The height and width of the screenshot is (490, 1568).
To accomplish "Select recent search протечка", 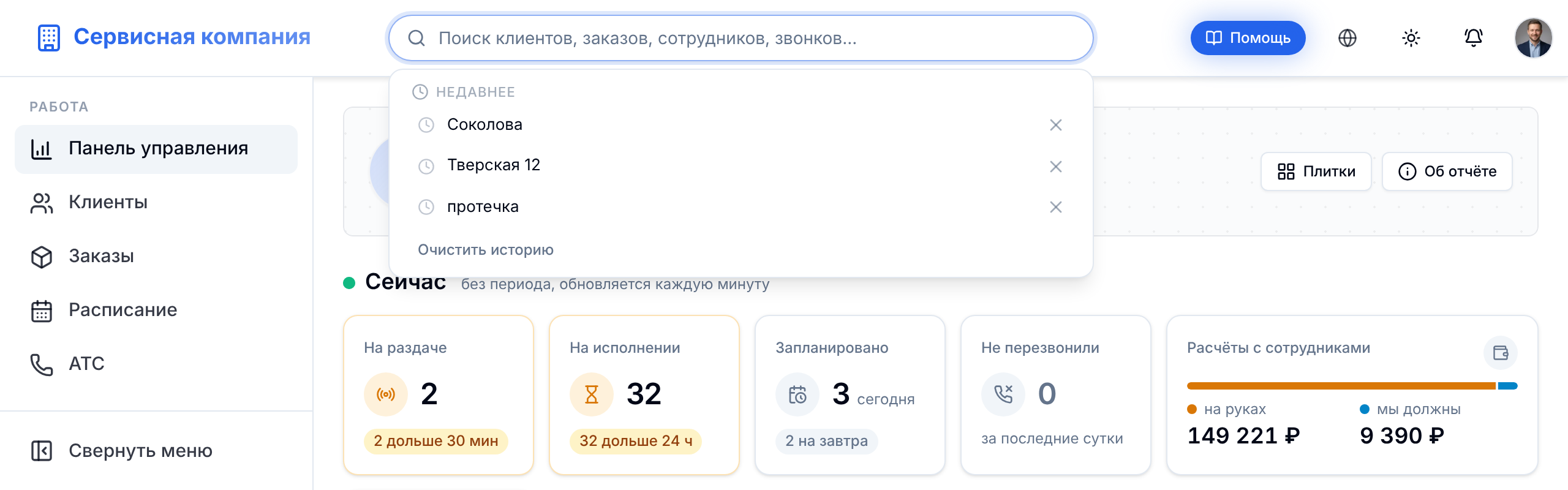I will click(741, 207).
